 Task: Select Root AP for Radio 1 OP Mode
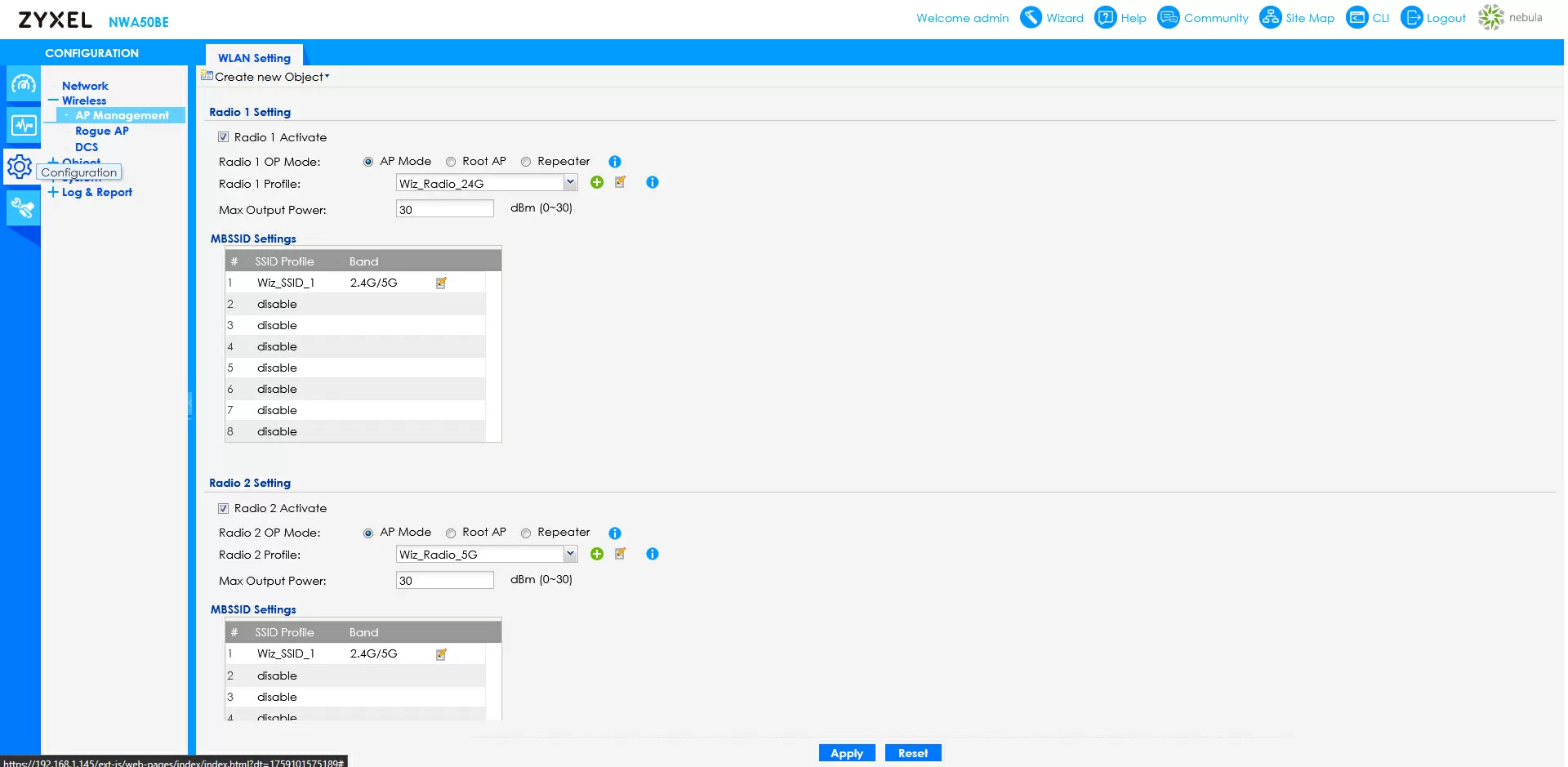tap(451, 162)
